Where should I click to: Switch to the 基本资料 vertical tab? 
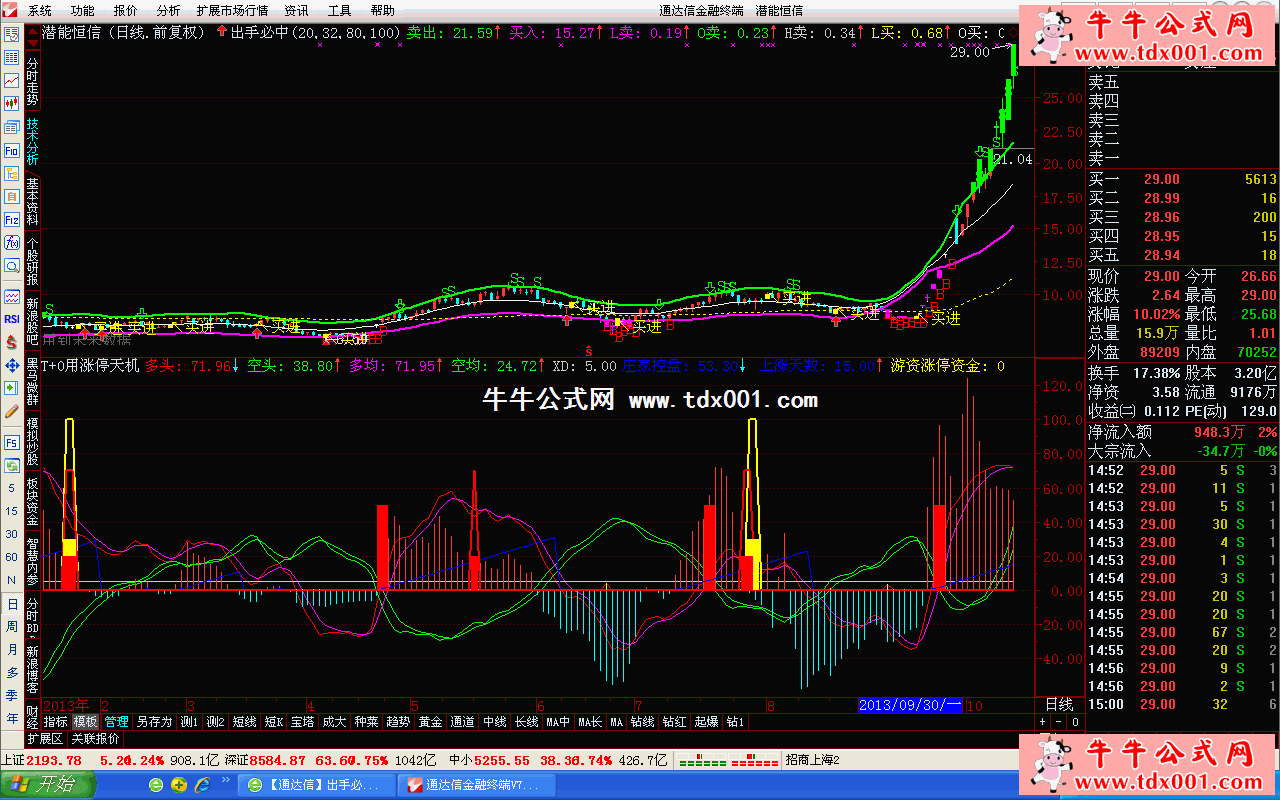click(32, 201)
